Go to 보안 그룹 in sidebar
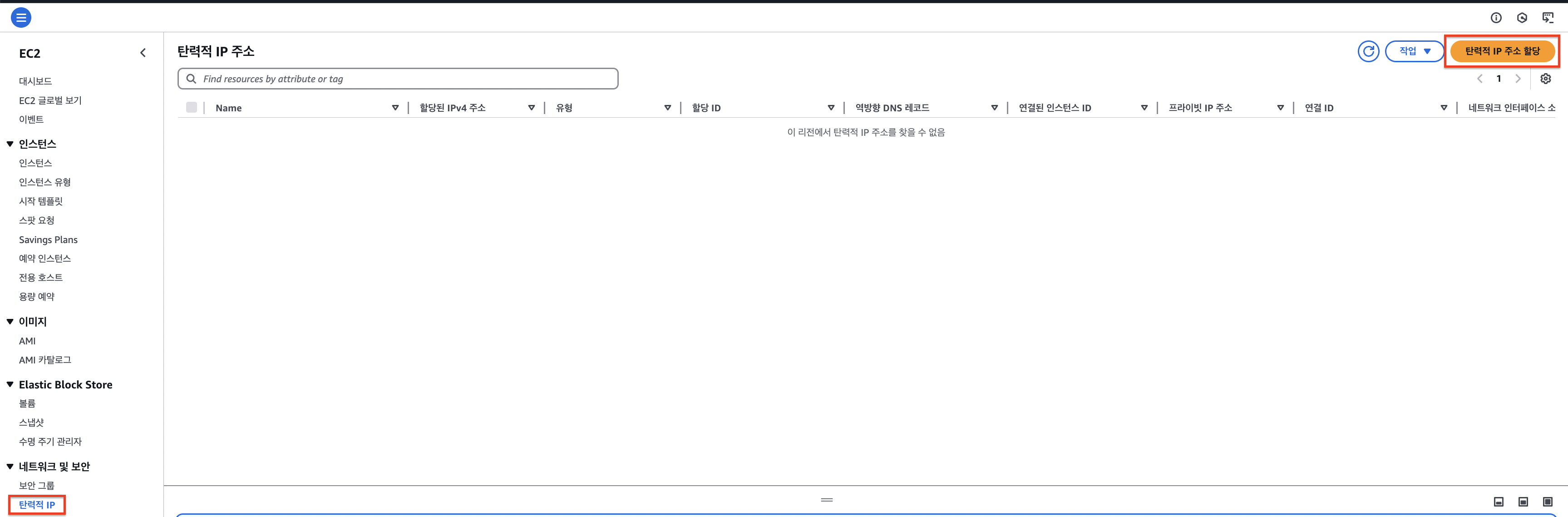This screenshot has width=1568, height=517. tap(36, 485)
